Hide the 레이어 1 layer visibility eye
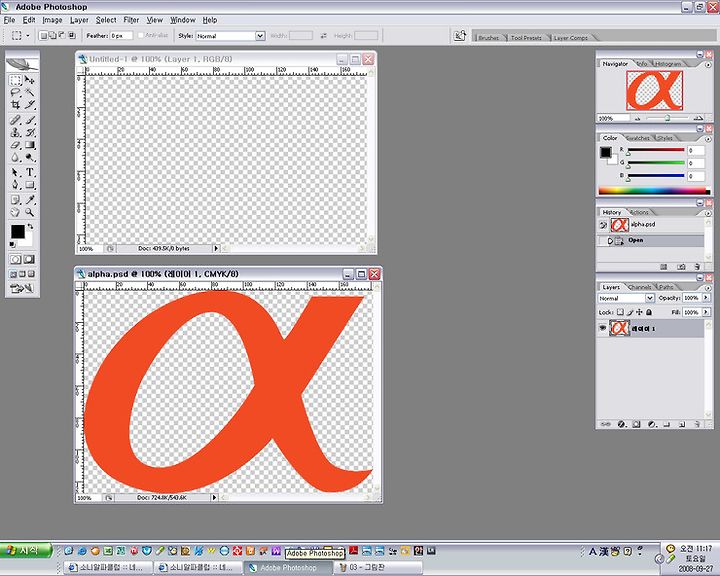This screenshot has width=720, height=576. [602, 328]
